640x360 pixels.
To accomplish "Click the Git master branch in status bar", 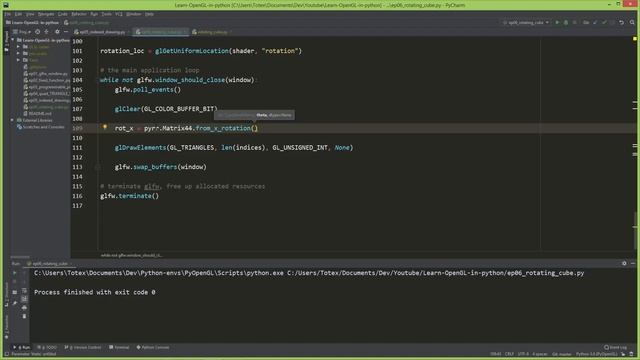I will [562, 354].
